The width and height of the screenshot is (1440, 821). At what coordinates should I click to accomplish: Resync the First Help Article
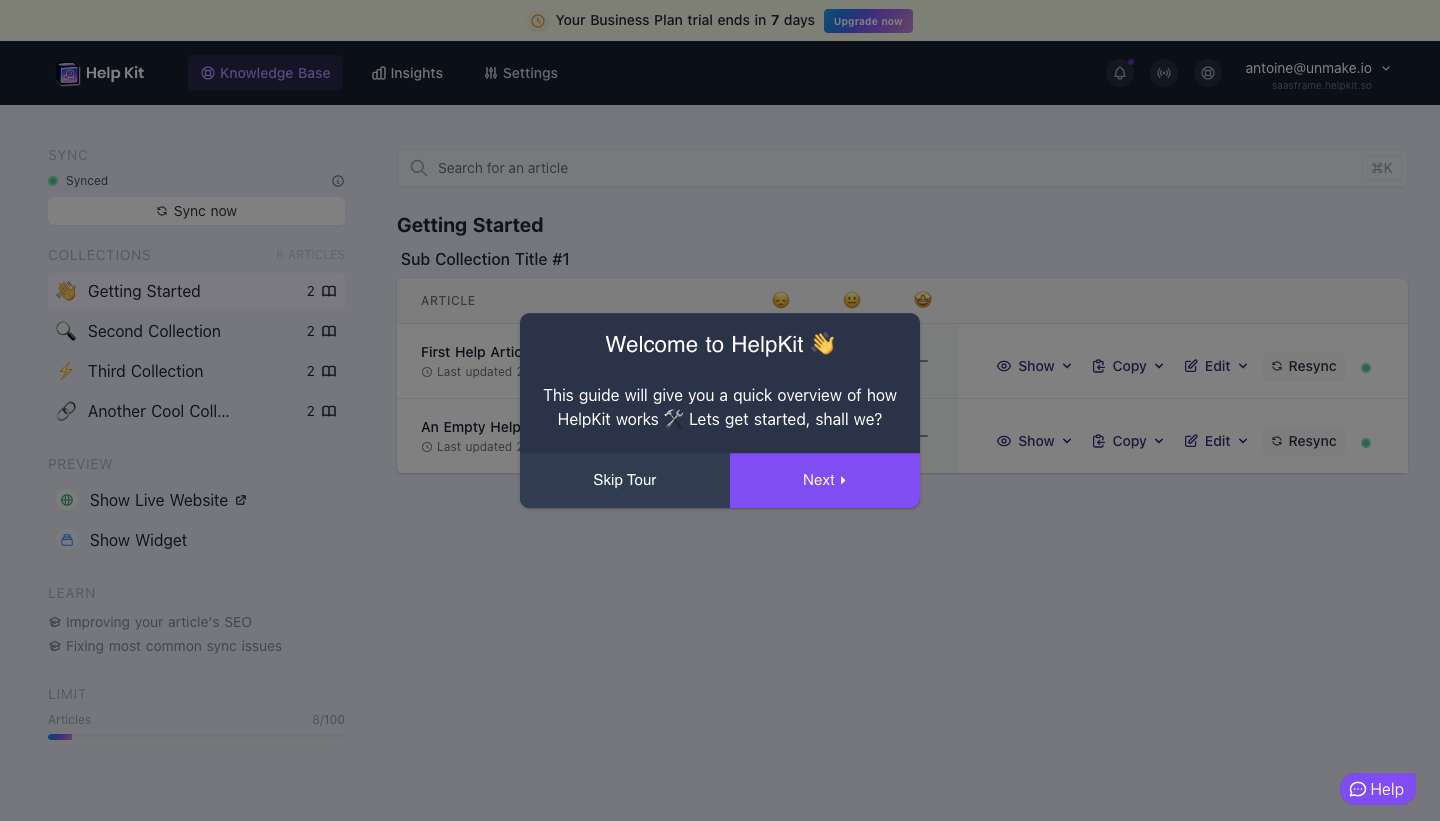1304,366
